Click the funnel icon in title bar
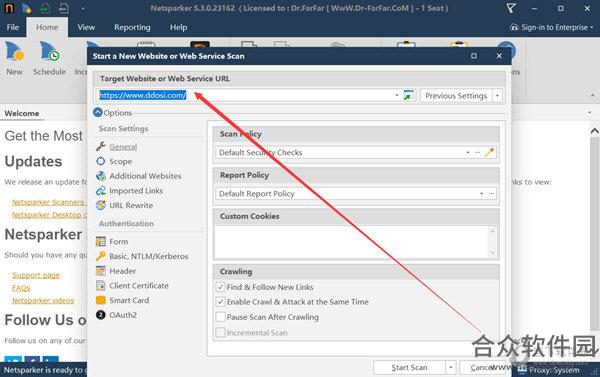Image resolution: width=600 pixels, height=377 pixels. 511,8
